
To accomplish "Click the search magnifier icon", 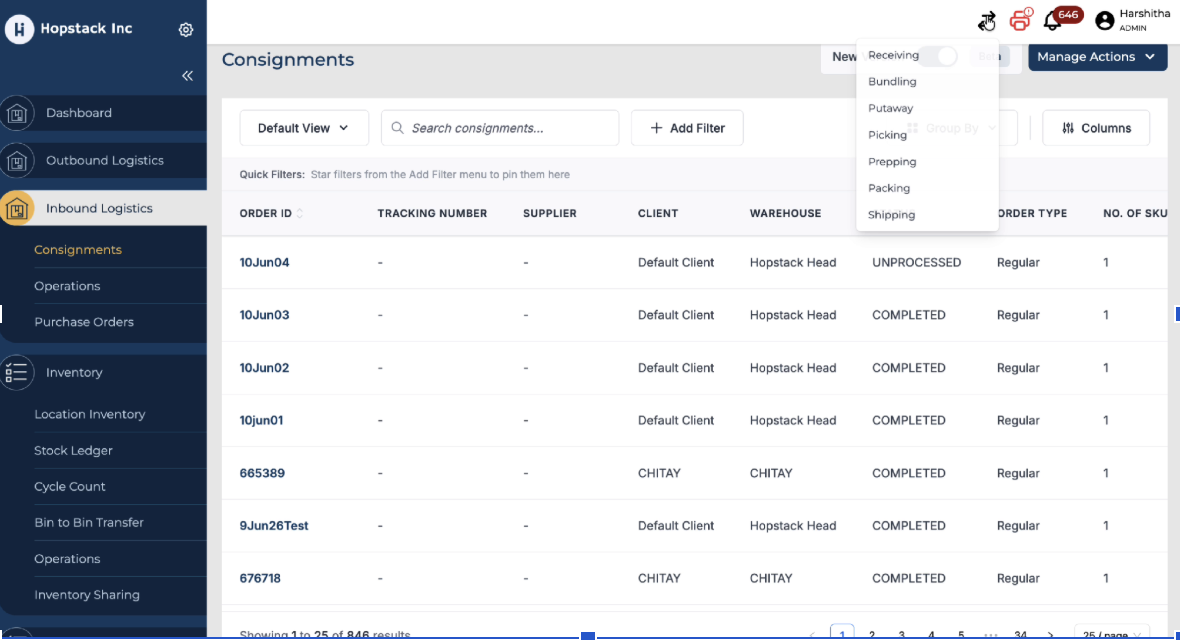I will (x=397, y=128).
